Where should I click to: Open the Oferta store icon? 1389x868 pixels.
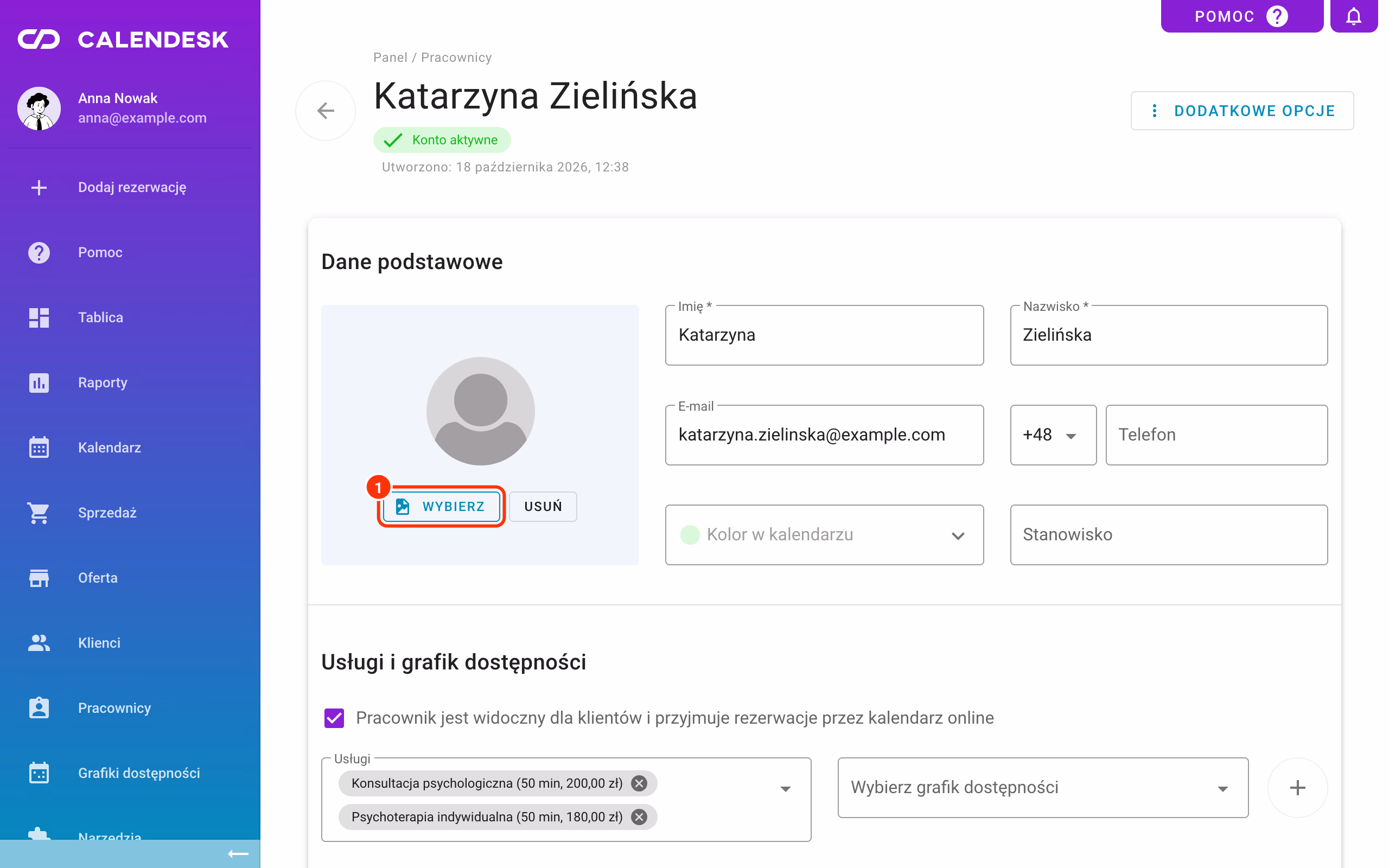[x=39, y=578]
